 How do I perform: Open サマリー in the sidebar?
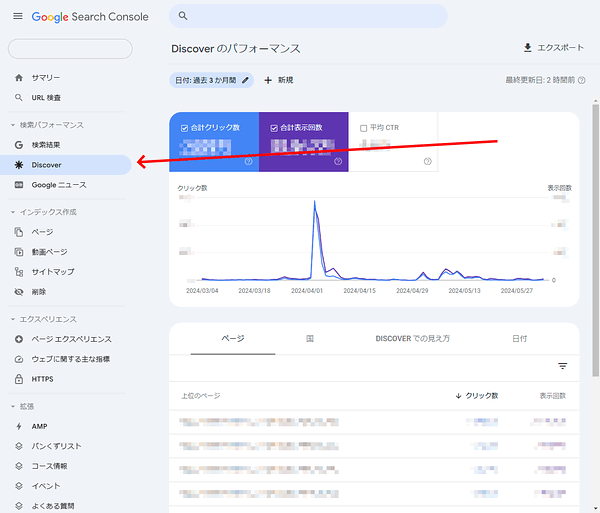tap(66, 78)
